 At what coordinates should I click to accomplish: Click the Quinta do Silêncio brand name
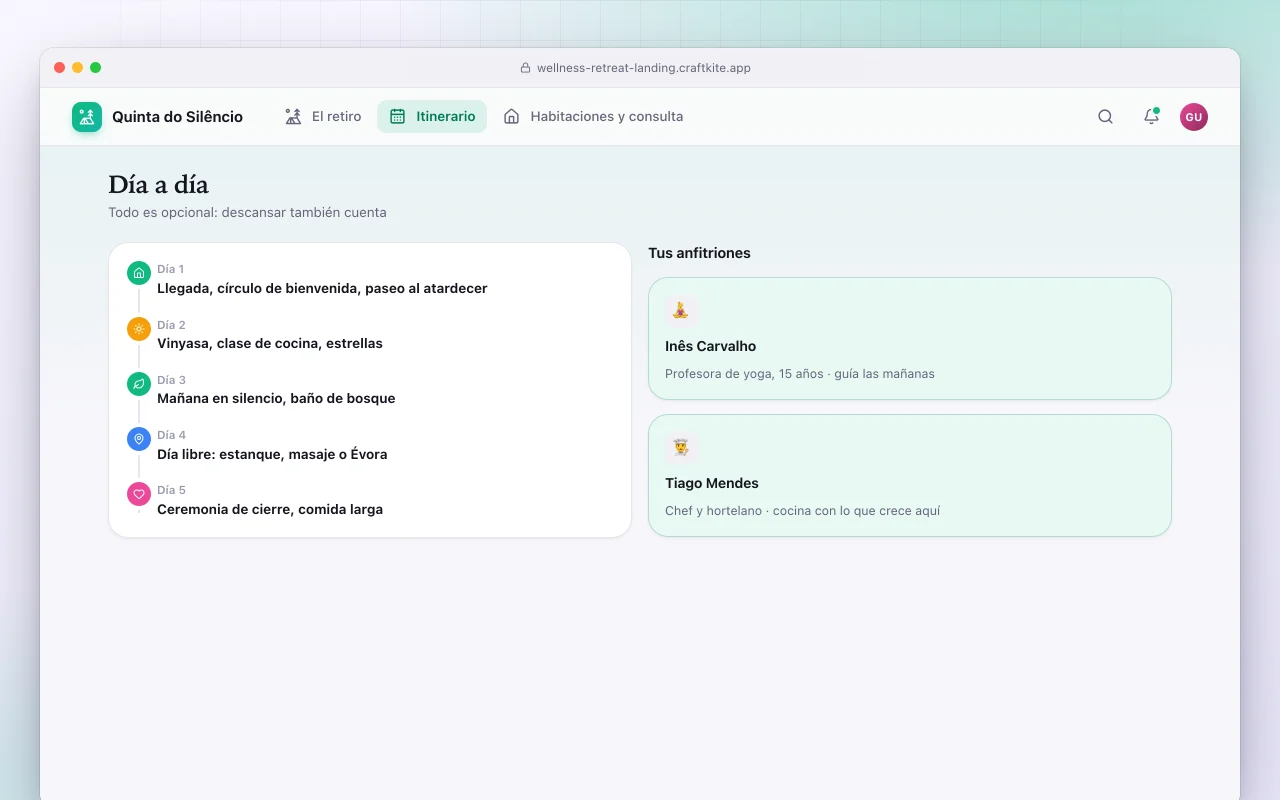[x=177, y=117]
